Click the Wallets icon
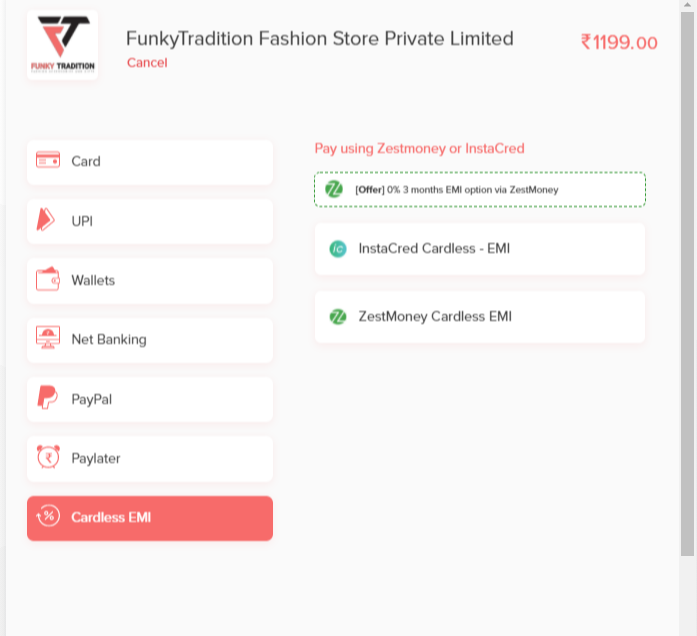Screen dimensions: 697x636 [47, 279]
